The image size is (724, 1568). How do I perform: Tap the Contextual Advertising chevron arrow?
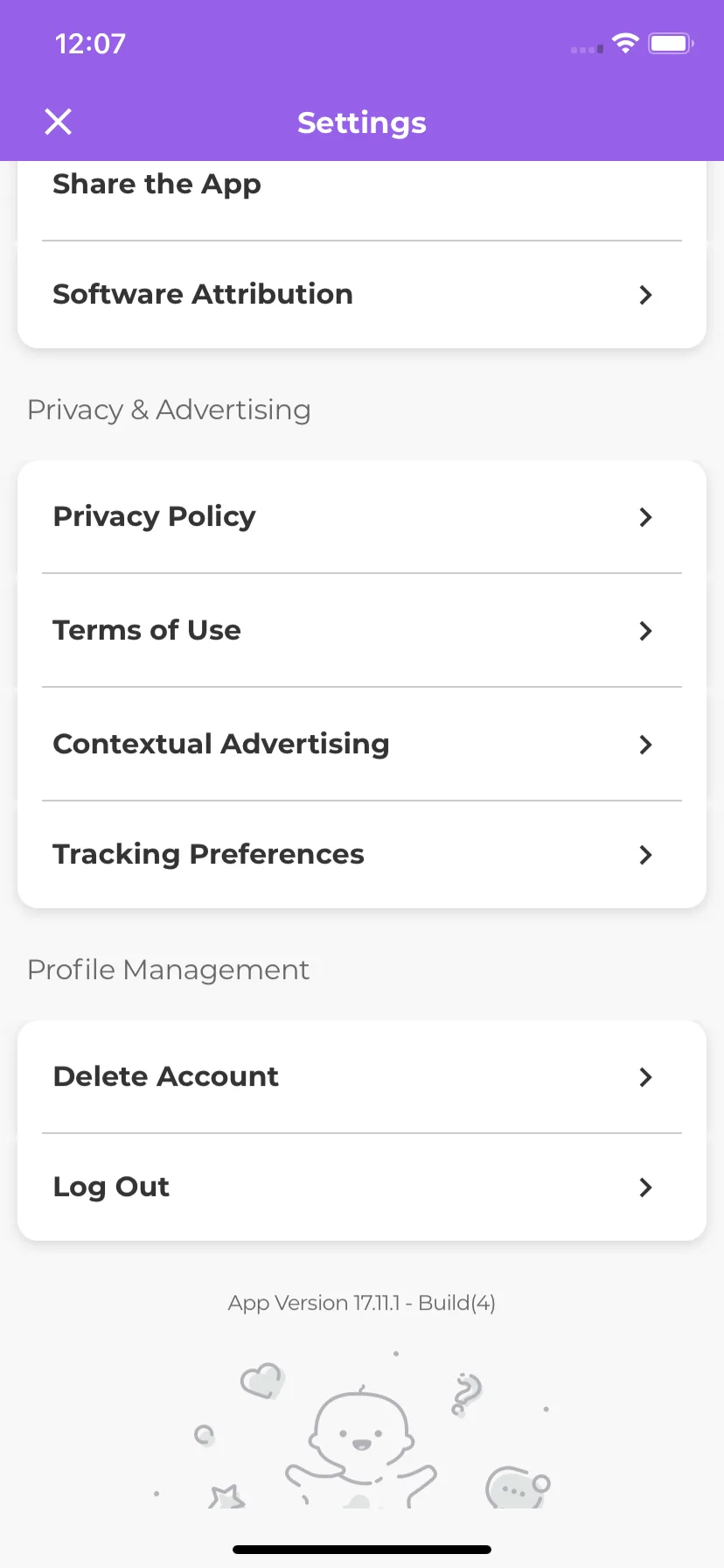pyautogui.click(x=645, y=745)
